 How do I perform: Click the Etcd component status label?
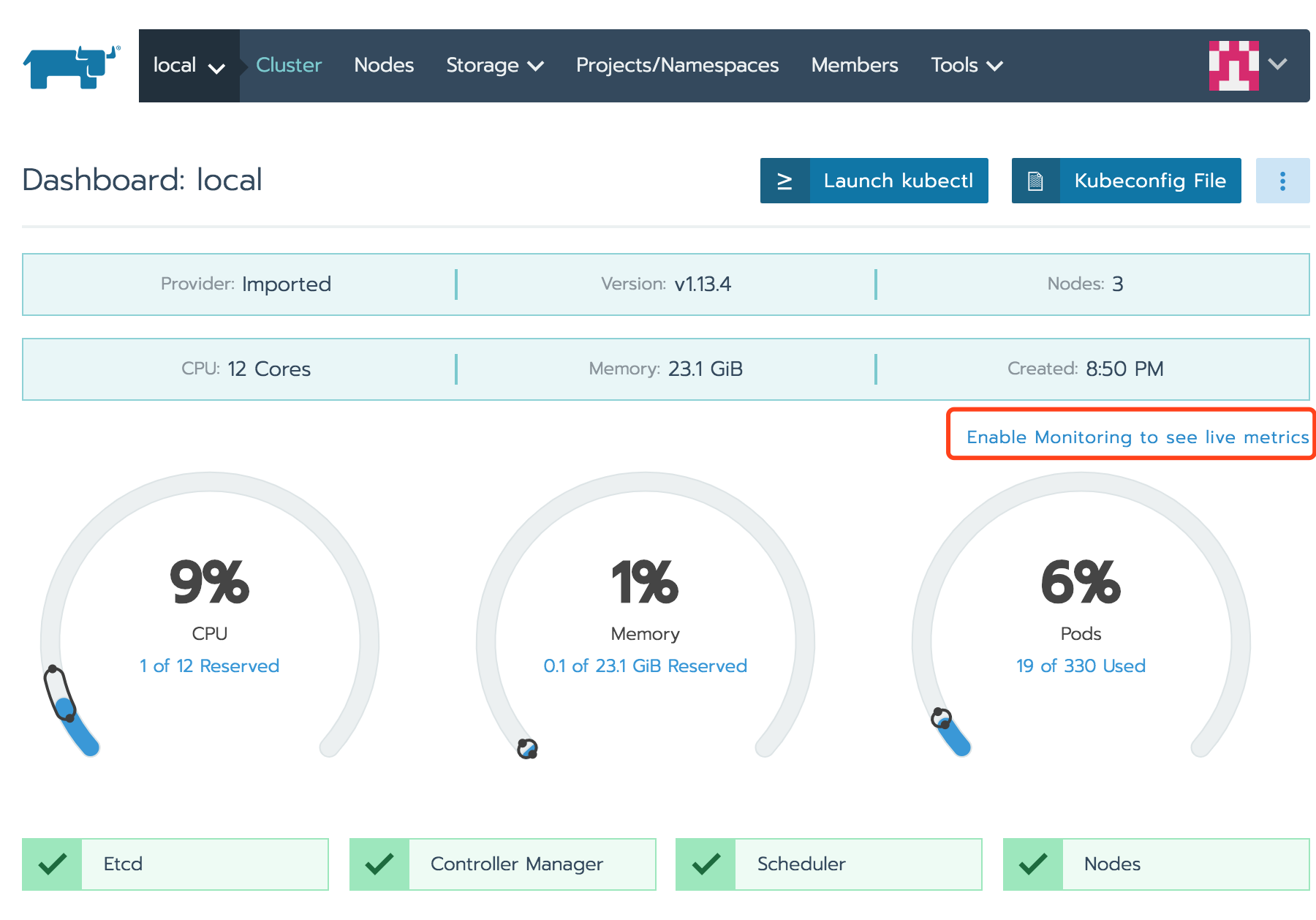(123, 864)
